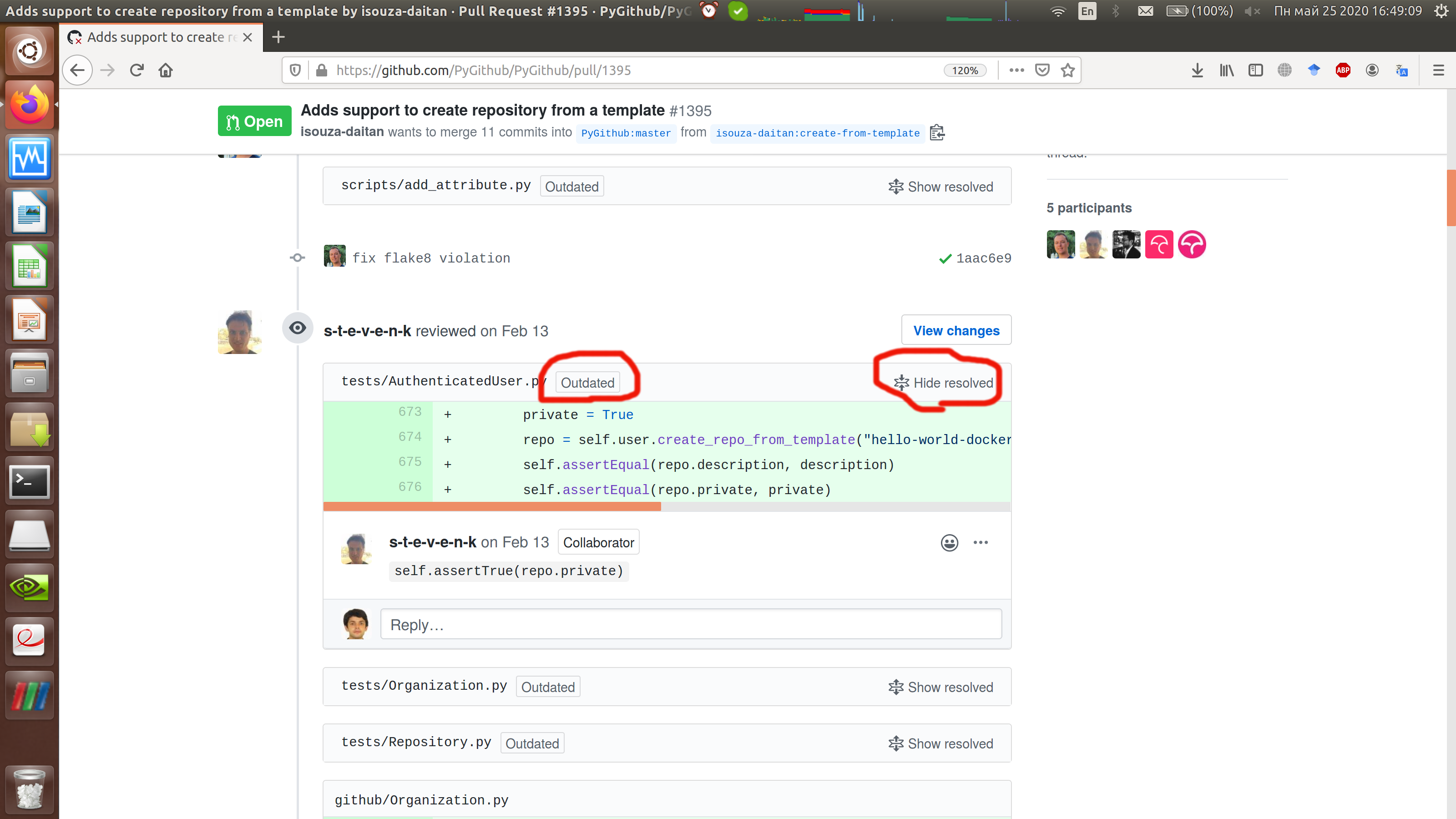Open Firefox hamburger menu
The width and height of the screenshot is (1456, 819).
[1438, 70]
